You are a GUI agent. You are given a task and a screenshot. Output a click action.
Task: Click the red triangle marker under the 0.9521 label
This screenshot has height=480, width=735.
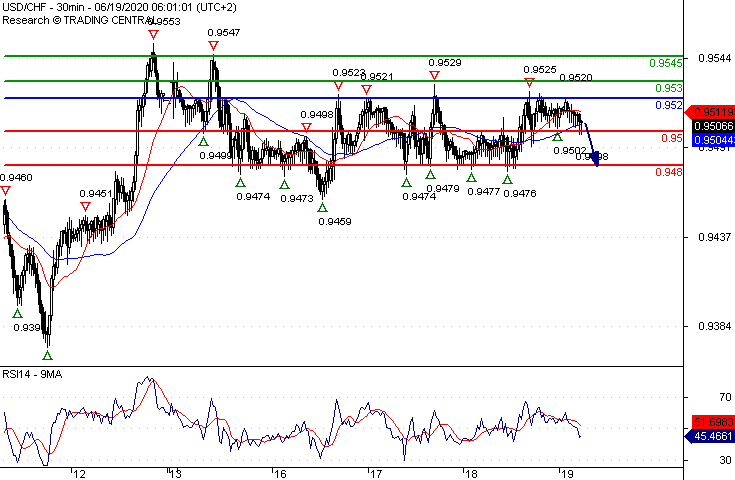[x=367, y=89]
